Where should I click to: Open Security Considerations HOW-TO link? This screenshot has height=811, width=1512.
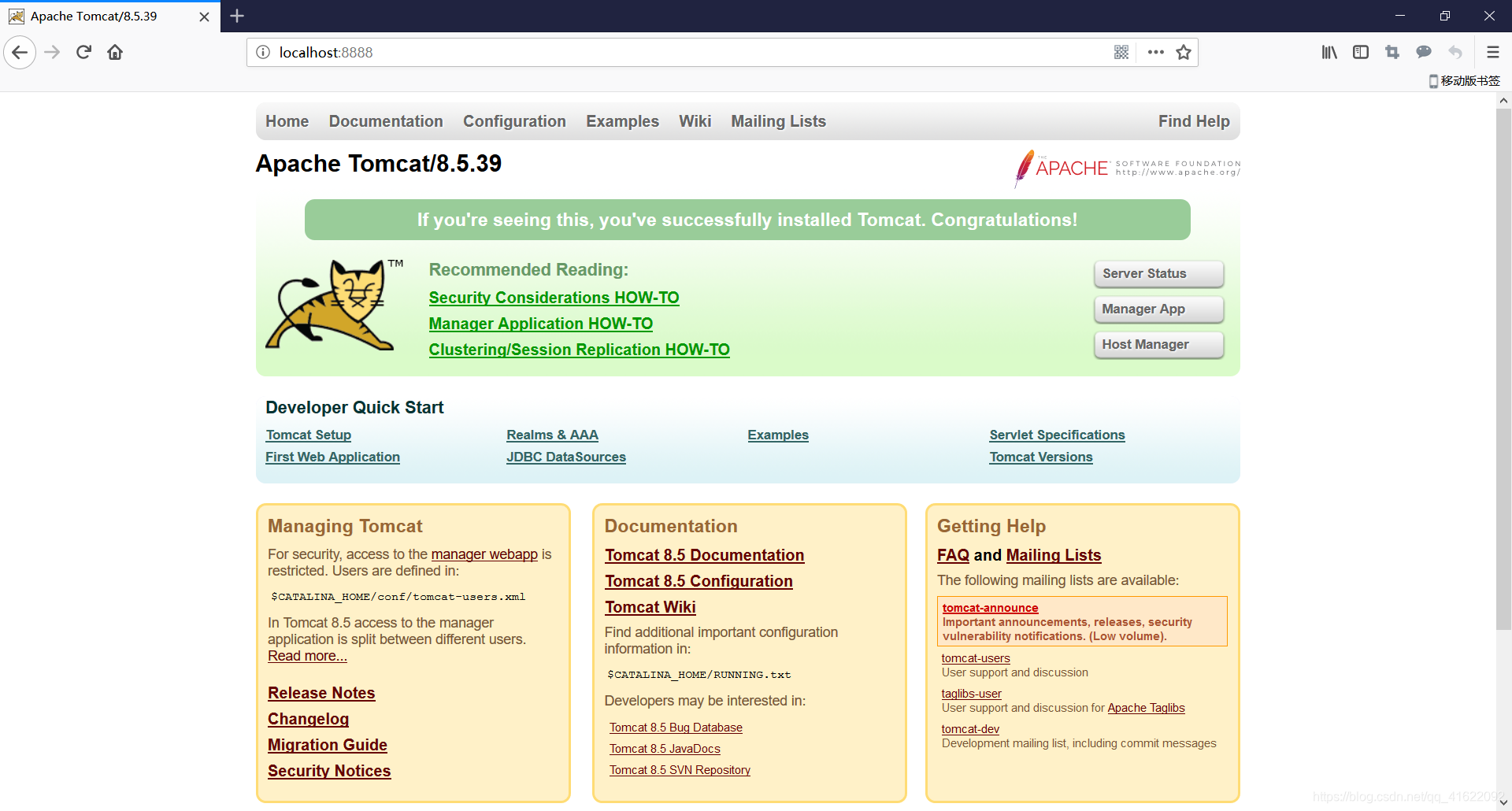point(554,298)
